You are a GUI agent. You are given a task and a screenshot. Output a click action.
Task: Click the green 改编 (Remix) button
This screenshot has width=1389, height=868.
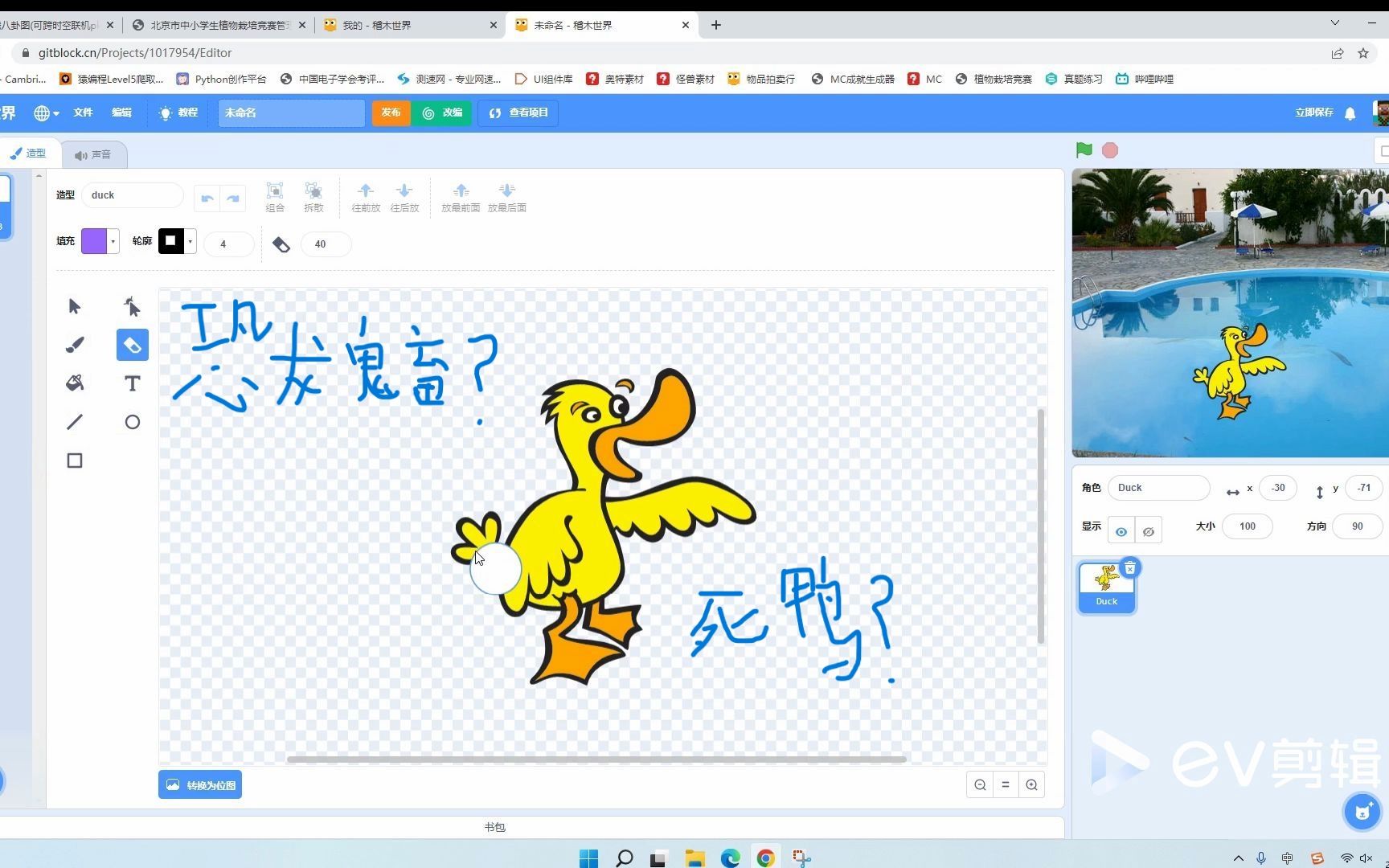(x=443, y=113)
